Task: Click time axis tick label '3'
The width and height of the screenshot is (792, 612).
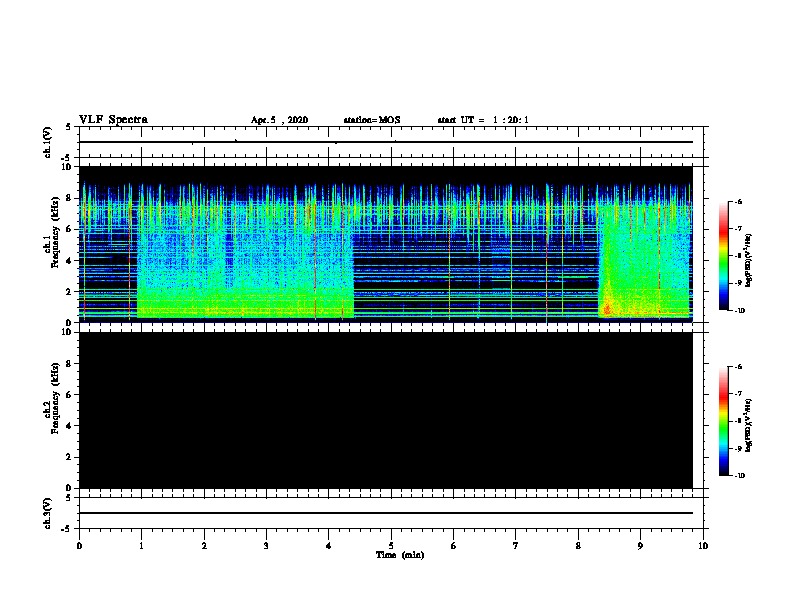Action: 266,546
